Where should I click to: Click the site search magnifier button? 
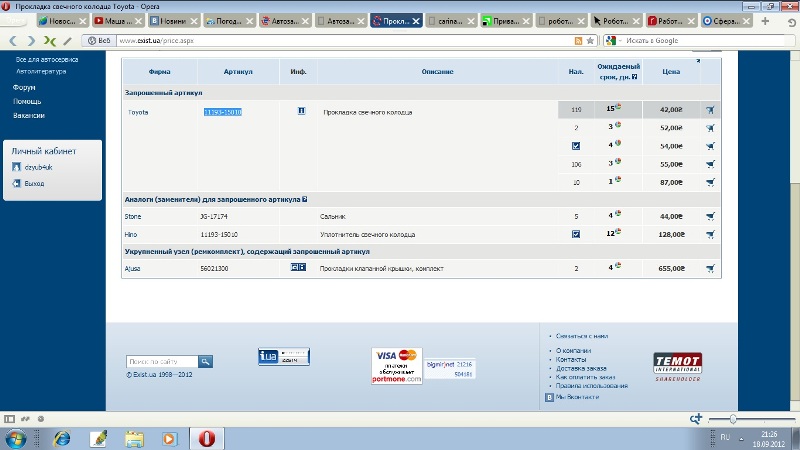205,361
